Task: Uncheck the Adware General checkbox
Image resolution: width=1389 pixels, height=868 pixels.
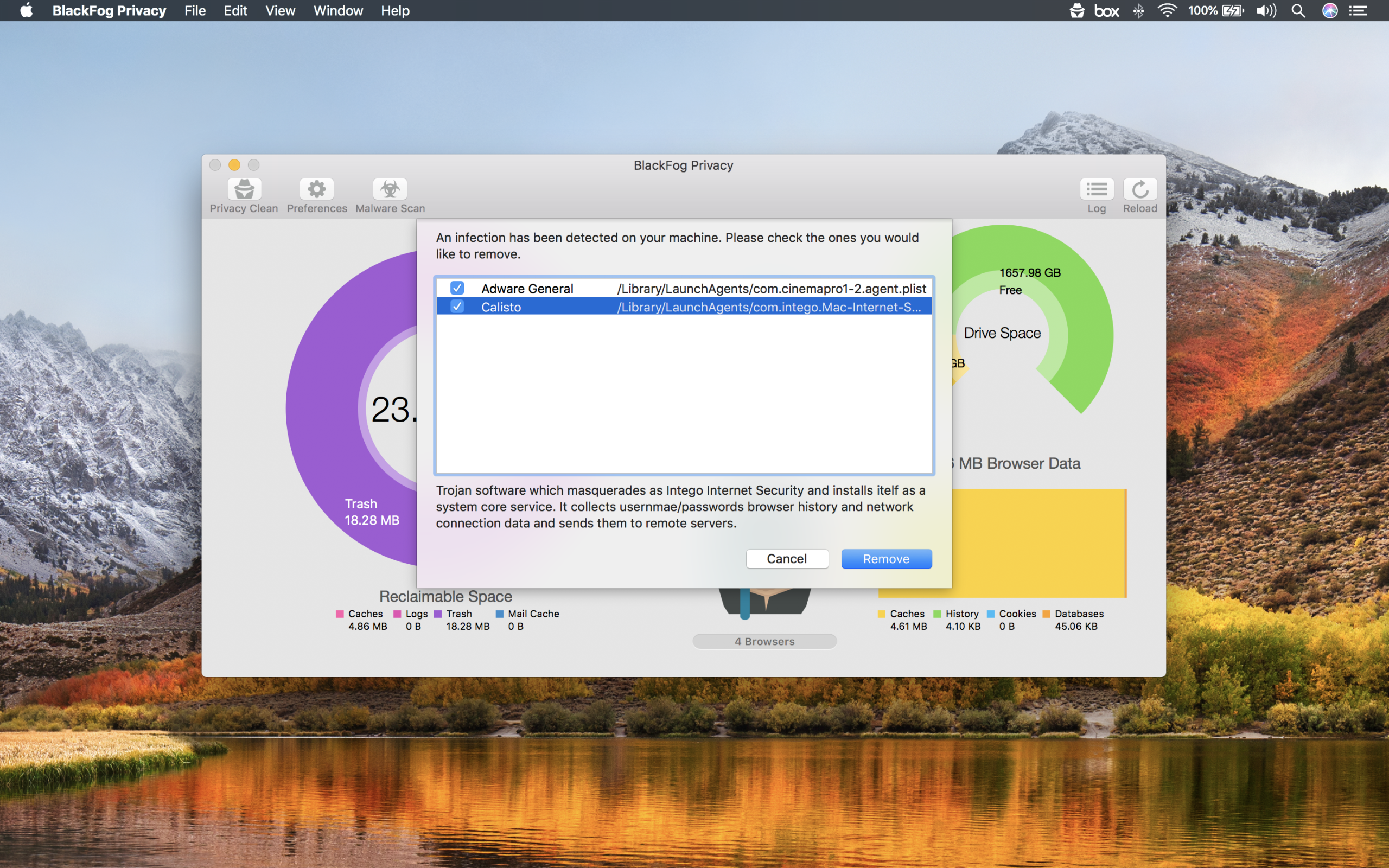Action: point(457,288)
